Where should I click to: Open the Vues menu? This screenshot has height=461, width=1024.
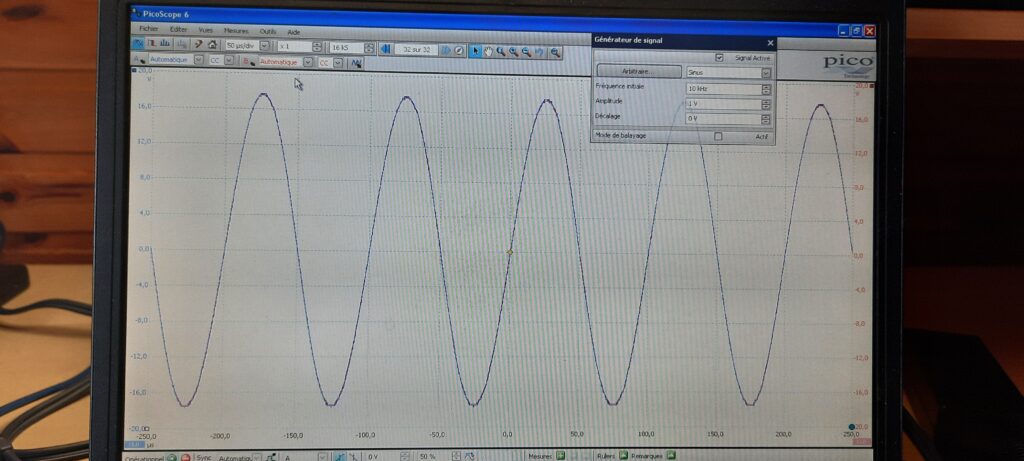[205, 30]
